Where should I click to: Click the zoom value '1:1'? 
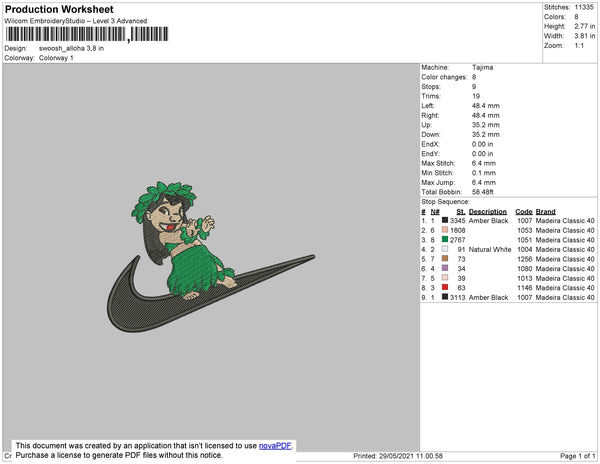coord(579,46)
